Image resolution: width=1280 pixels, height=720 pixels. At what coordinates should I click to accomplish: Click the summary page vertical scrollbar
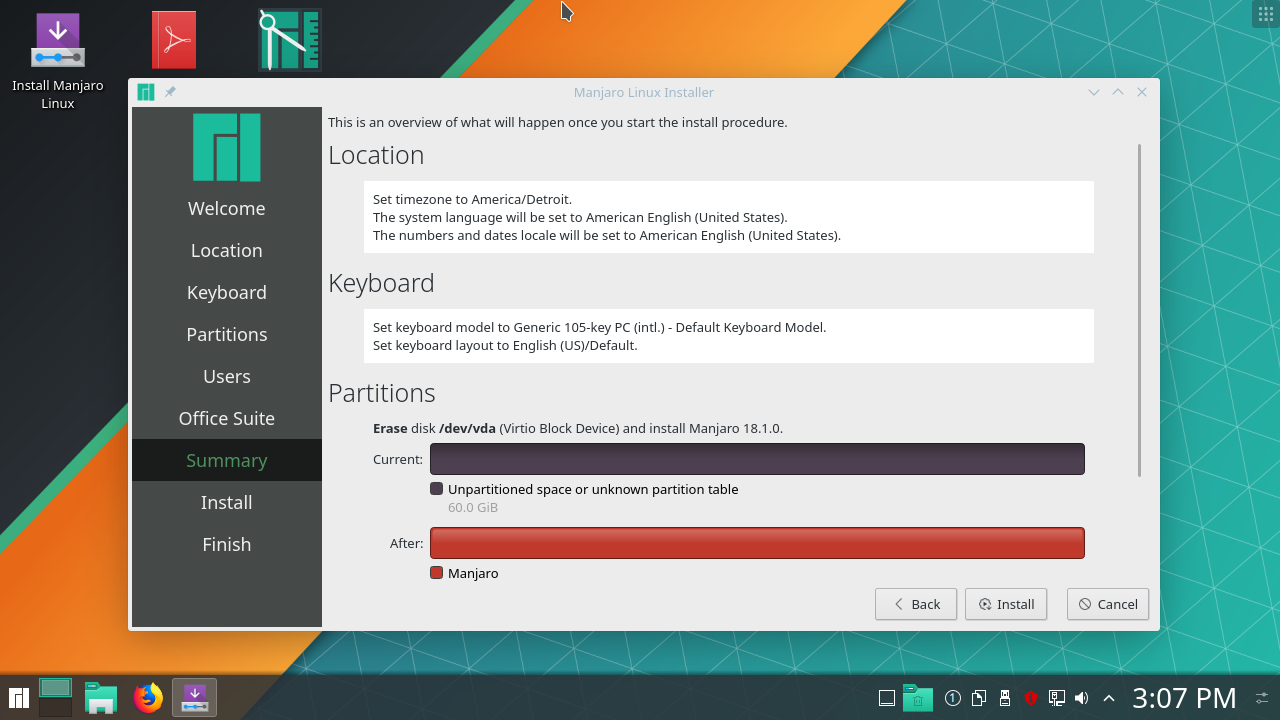[x=1139, y=310]
